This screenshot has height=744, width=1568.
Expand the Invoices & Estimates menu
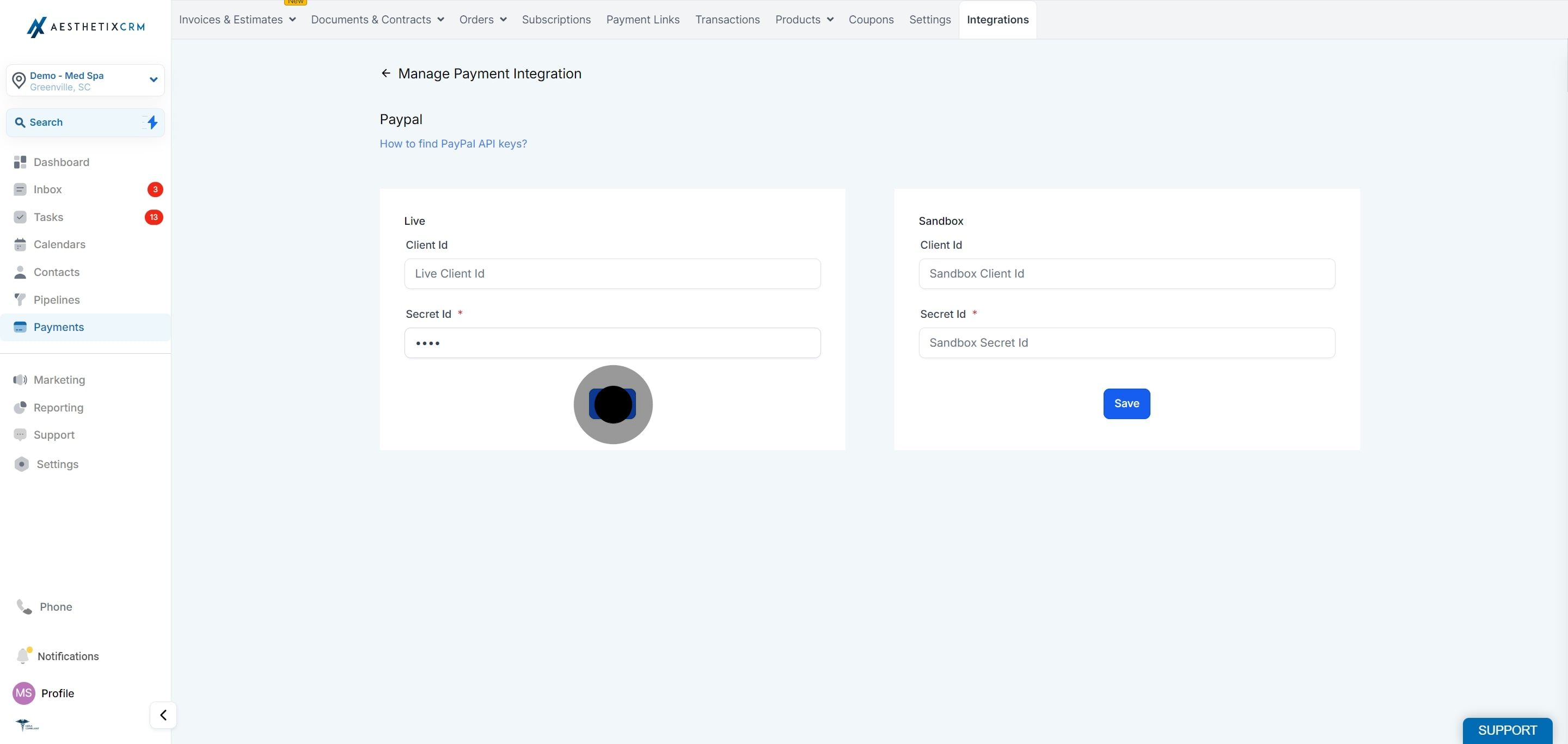(237, 20)
